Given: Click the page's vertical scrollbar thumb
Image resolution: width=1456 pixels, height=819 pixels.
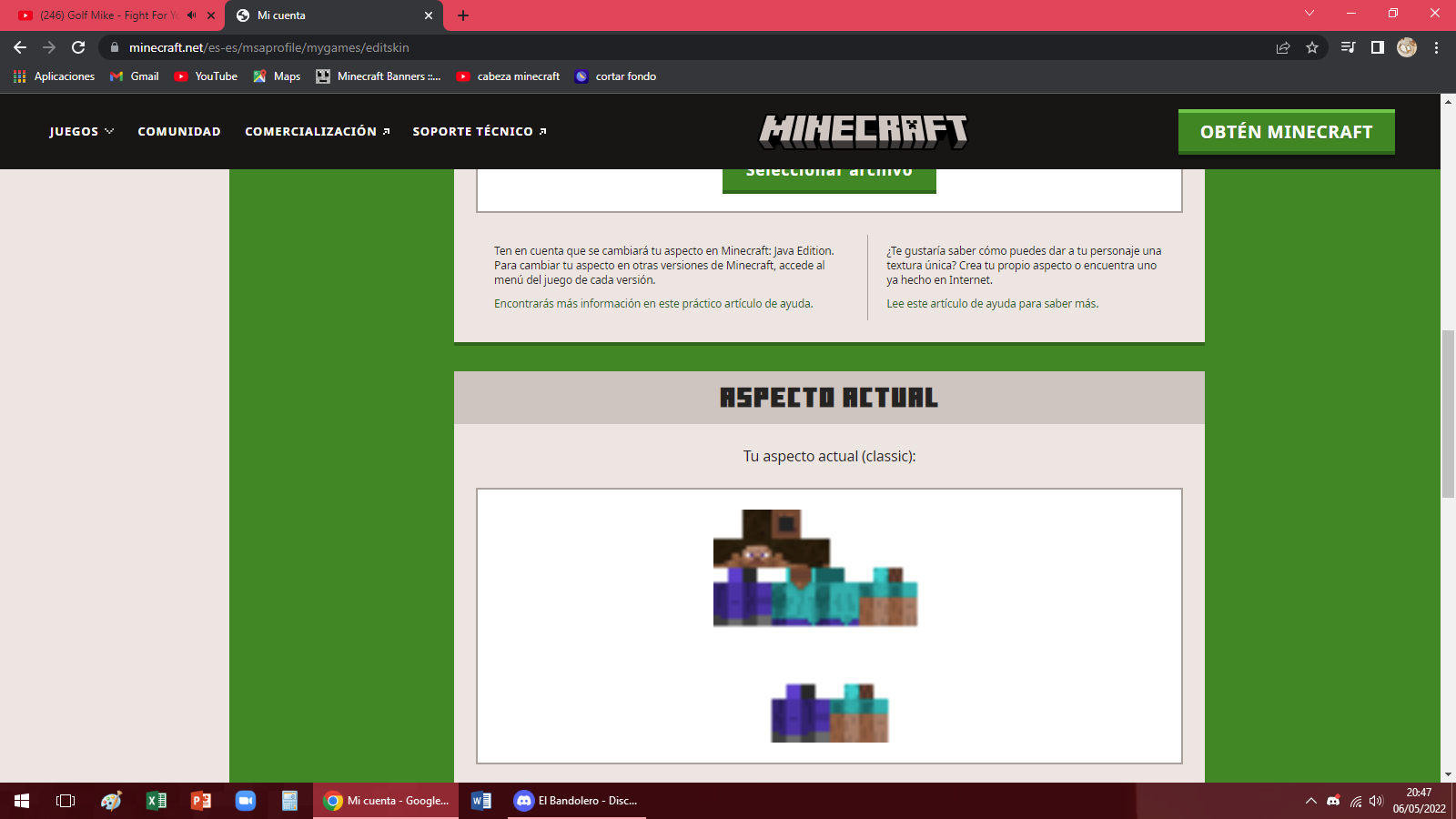Looking at the screenshot, I should pyautogui.click(x=1448, y=414).
